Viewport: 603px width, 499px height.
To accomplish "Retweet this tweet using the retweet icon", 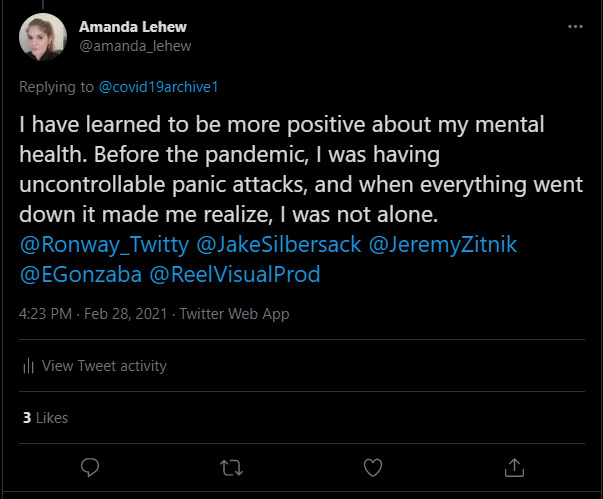I will point(231,467).
